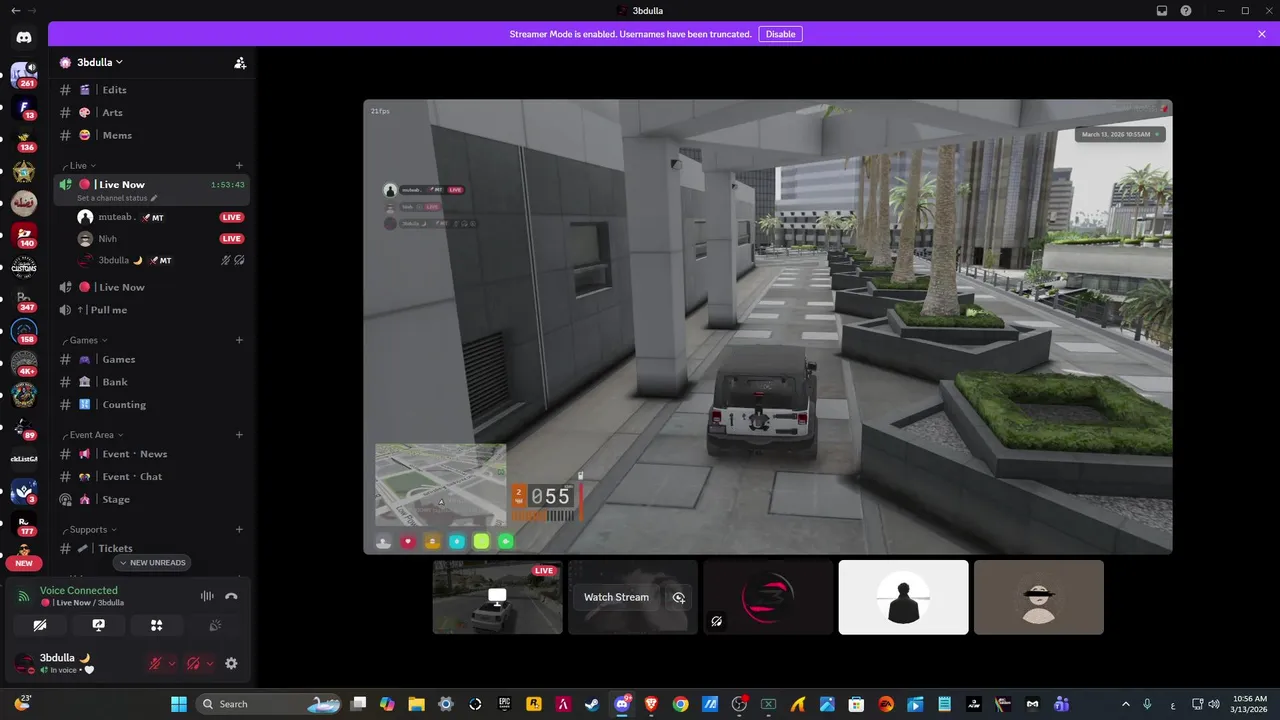Open the Voice Connected connection info icon
Screen dimensions: 1280x720
point(24,596)
